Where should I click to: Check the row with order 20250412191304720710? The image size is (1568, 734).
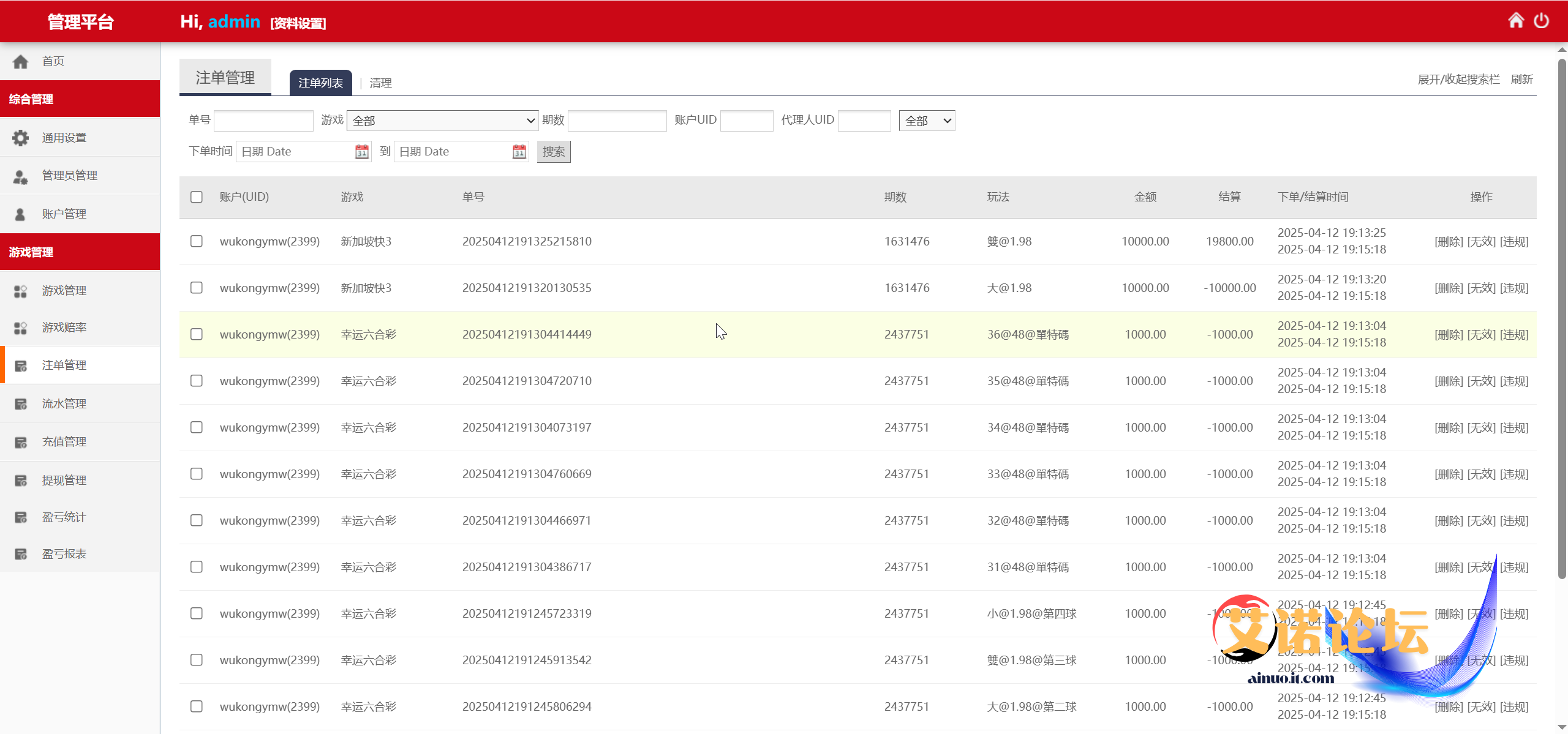pyautogui.click(x=197, y=381)
